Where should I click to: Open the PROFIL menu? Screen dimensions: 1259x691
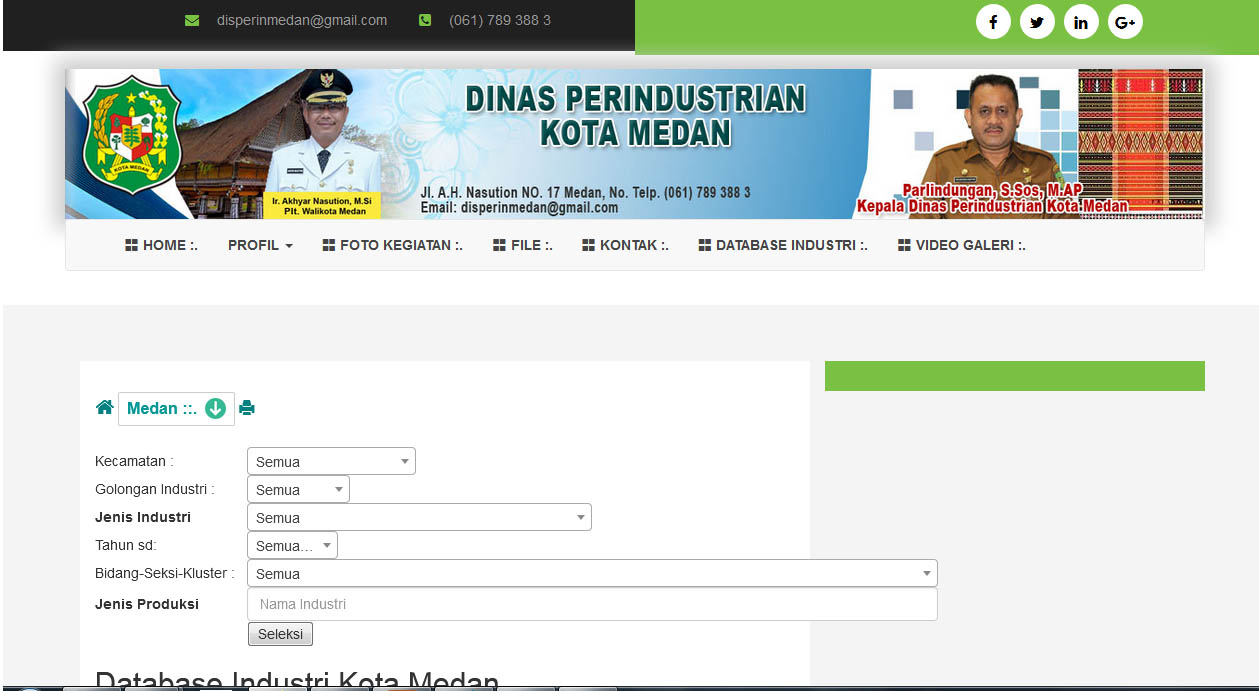[x=260, y=245]
